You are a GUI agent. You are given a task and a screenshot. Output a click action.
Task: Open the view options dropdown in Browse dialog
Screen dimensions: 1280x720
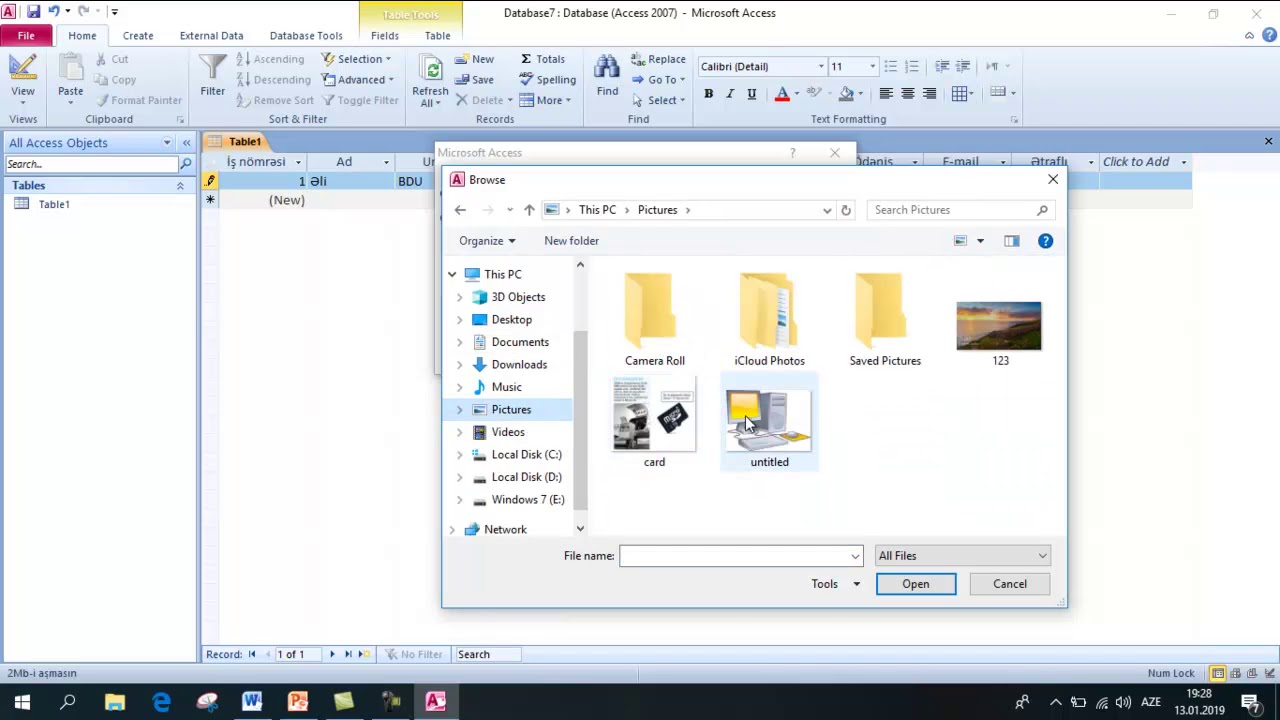point(980,241)
